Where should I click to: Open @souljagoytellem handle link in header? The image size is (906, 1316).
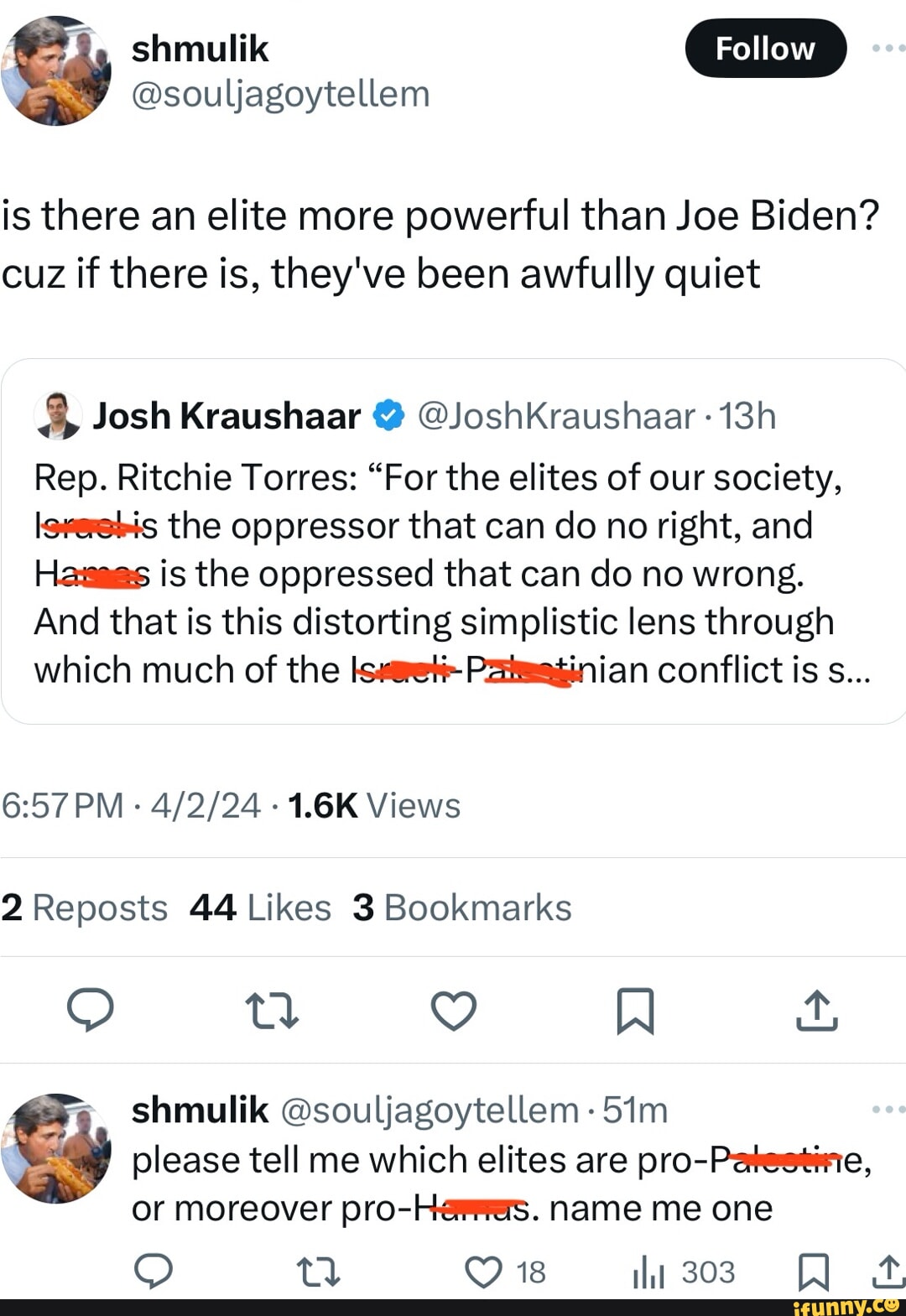click(x=280, y=94)
